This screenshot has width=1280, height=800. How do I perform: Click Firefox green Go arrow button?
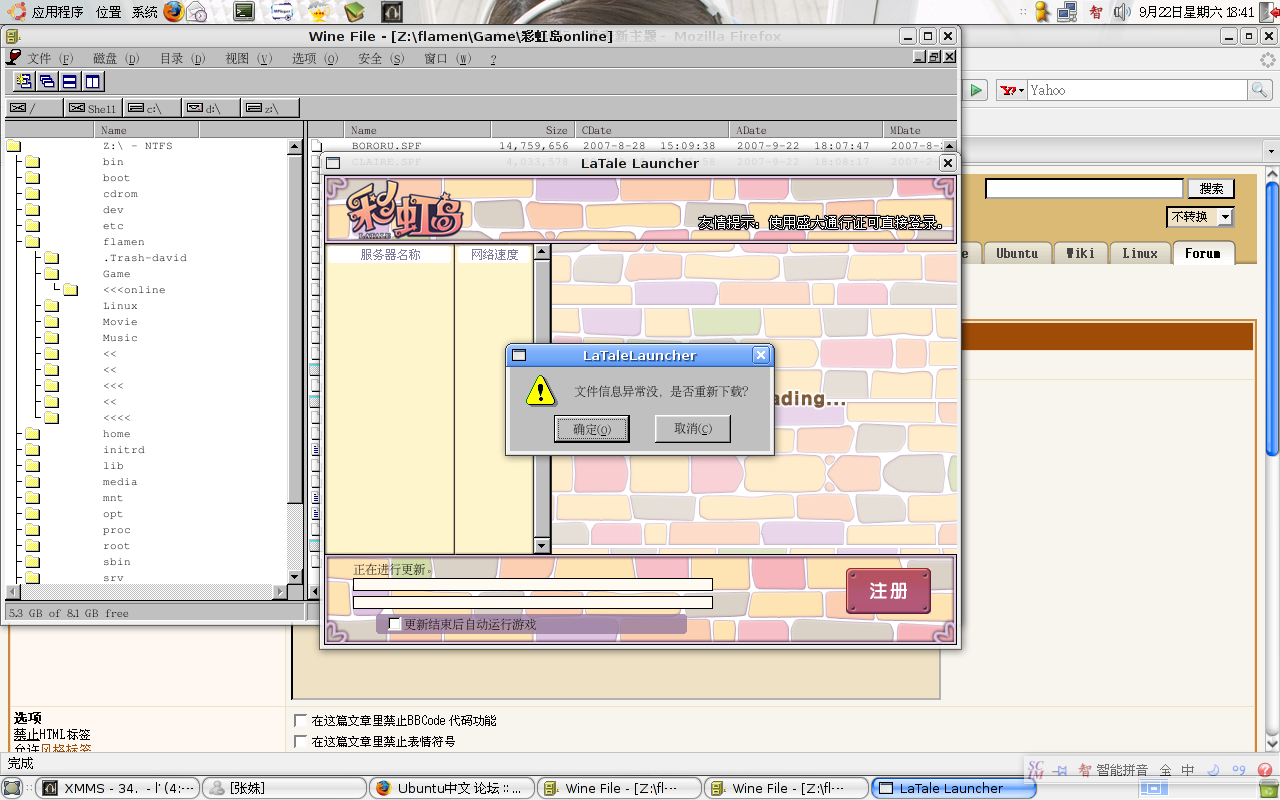[x=976, y=90]
